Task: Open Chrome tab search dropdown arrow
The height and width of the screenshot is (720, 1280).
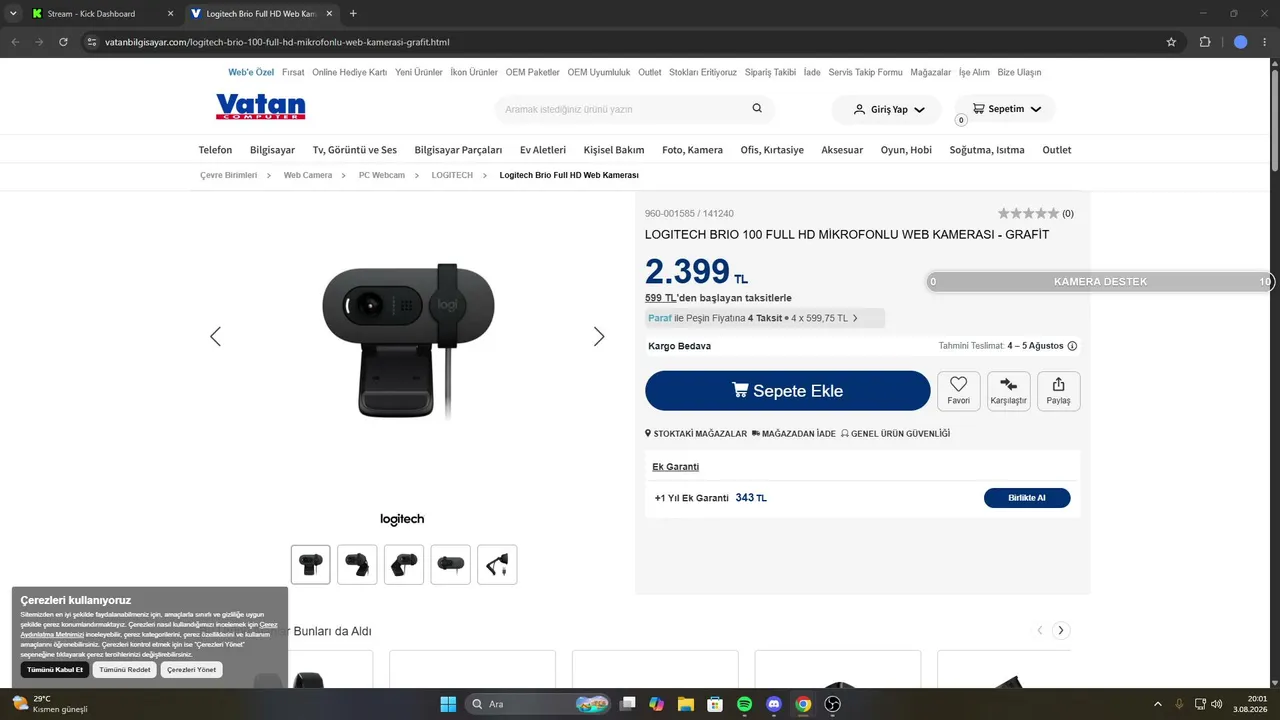Action: (13, 14)
